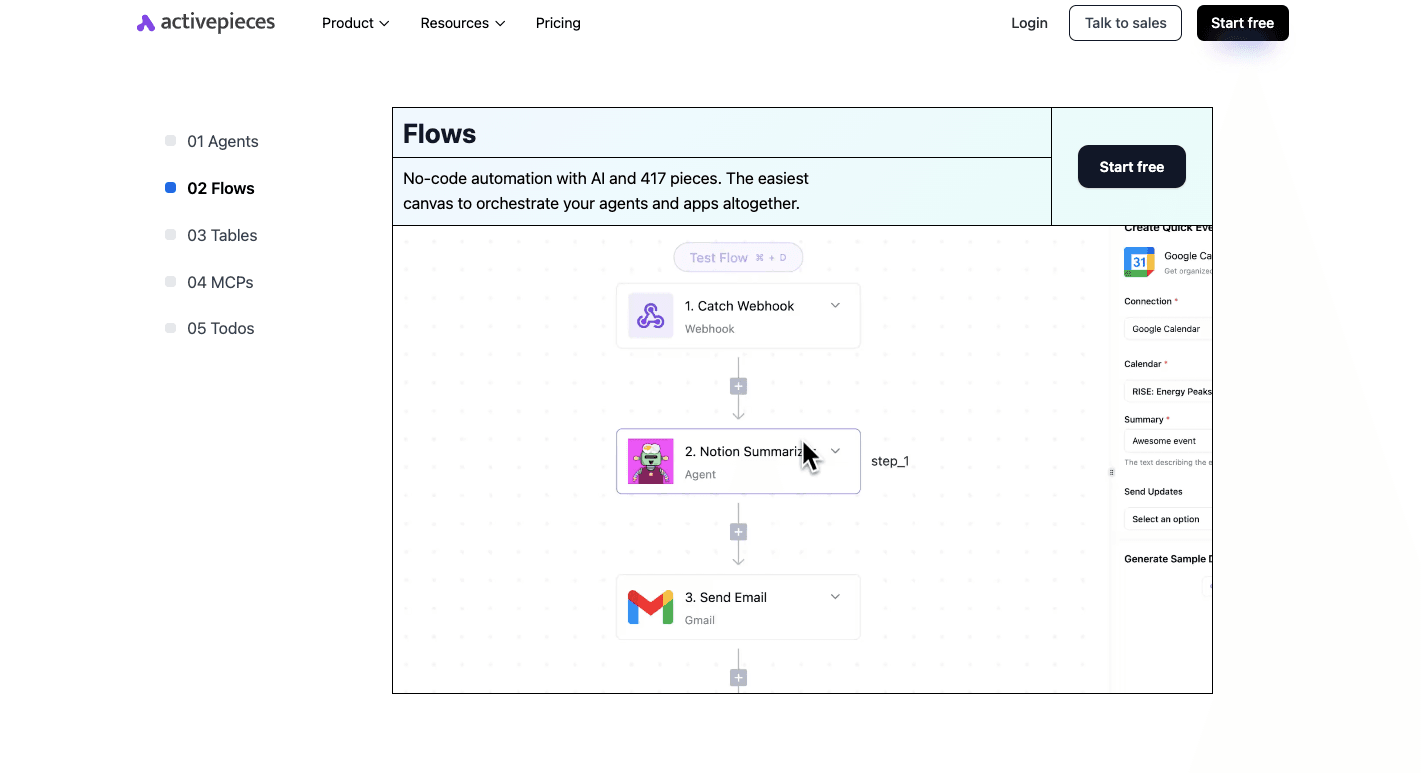Select 02 Flows in the side list
The width and height of the screenshot is (1421, 773).
210,188
